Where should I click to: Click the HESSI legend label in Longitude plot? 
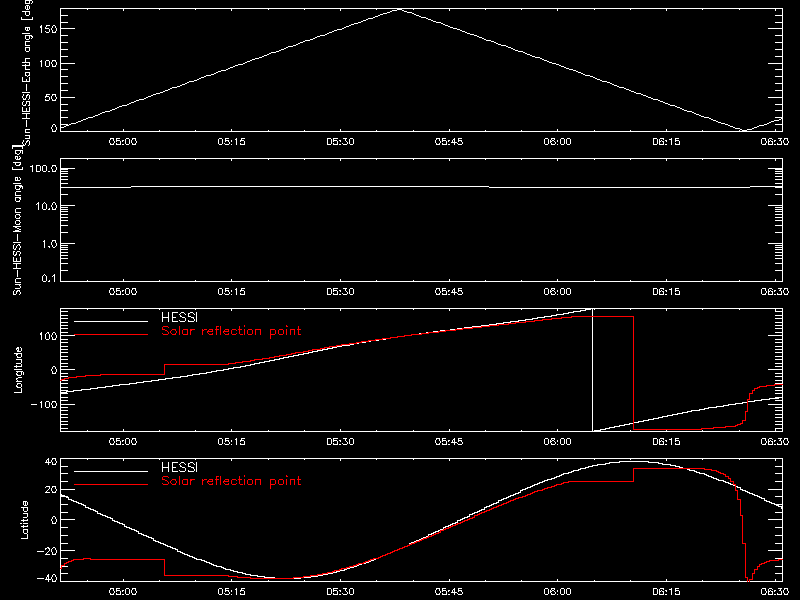click(179, 317)
